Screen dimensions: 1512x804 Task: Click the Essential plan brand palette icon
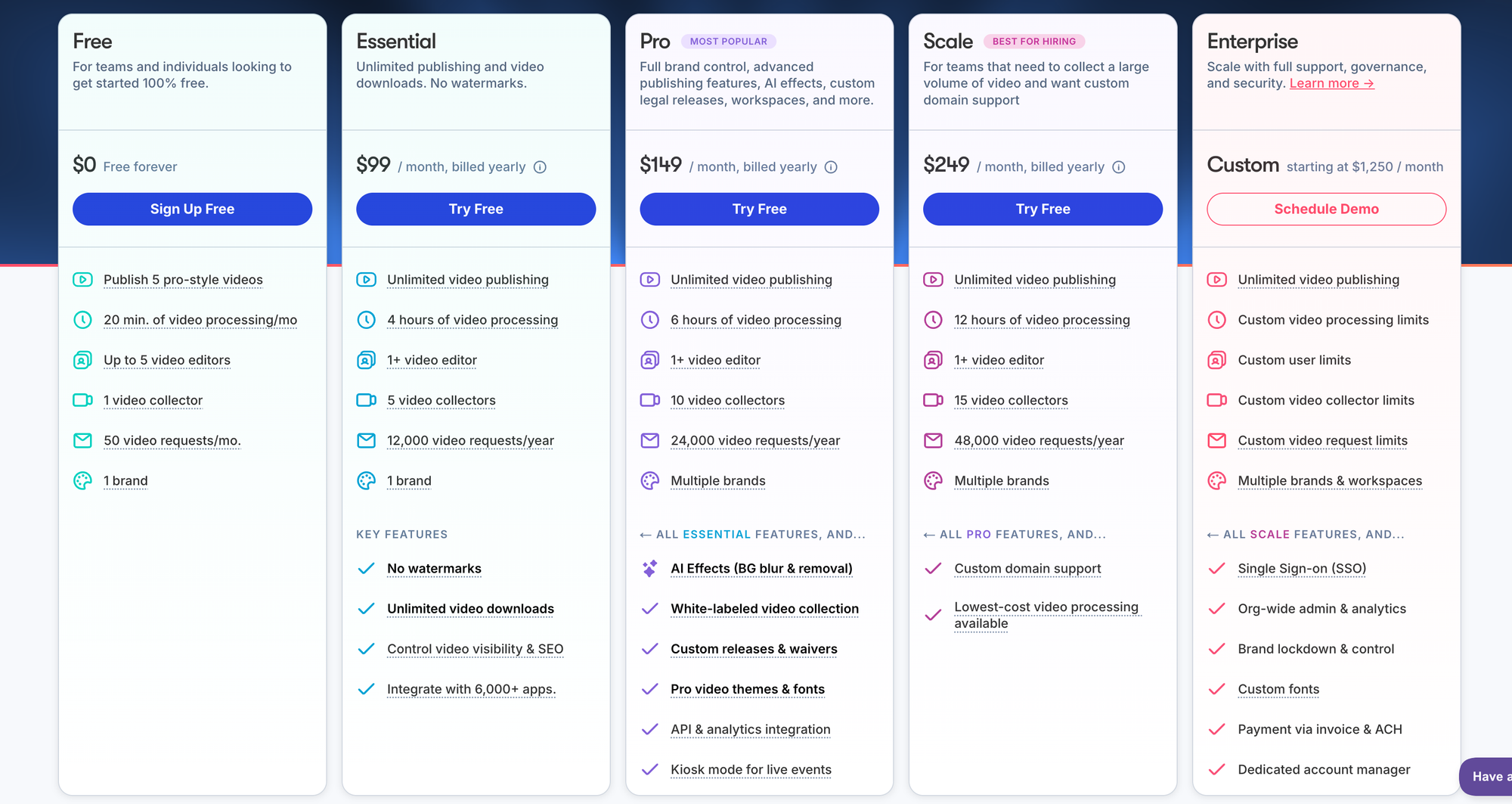click(366, 481)
